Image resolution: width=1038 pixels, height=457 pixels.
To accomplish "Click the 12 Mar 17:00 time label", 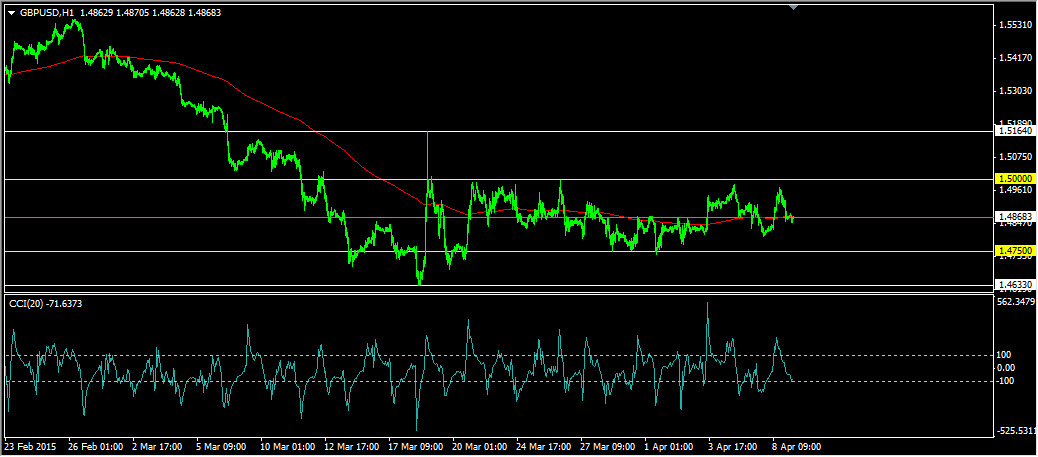I will pos(352,446).
